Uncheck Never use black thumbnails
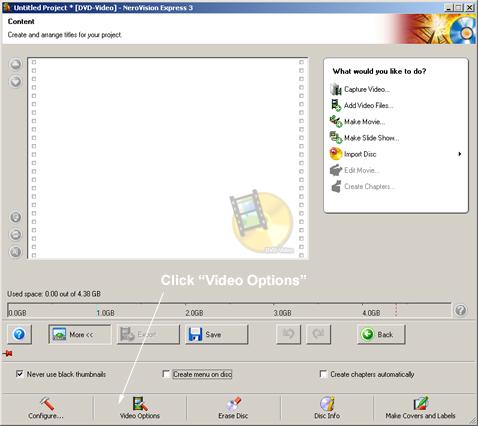Screen dimensions: 478x426 20,374
